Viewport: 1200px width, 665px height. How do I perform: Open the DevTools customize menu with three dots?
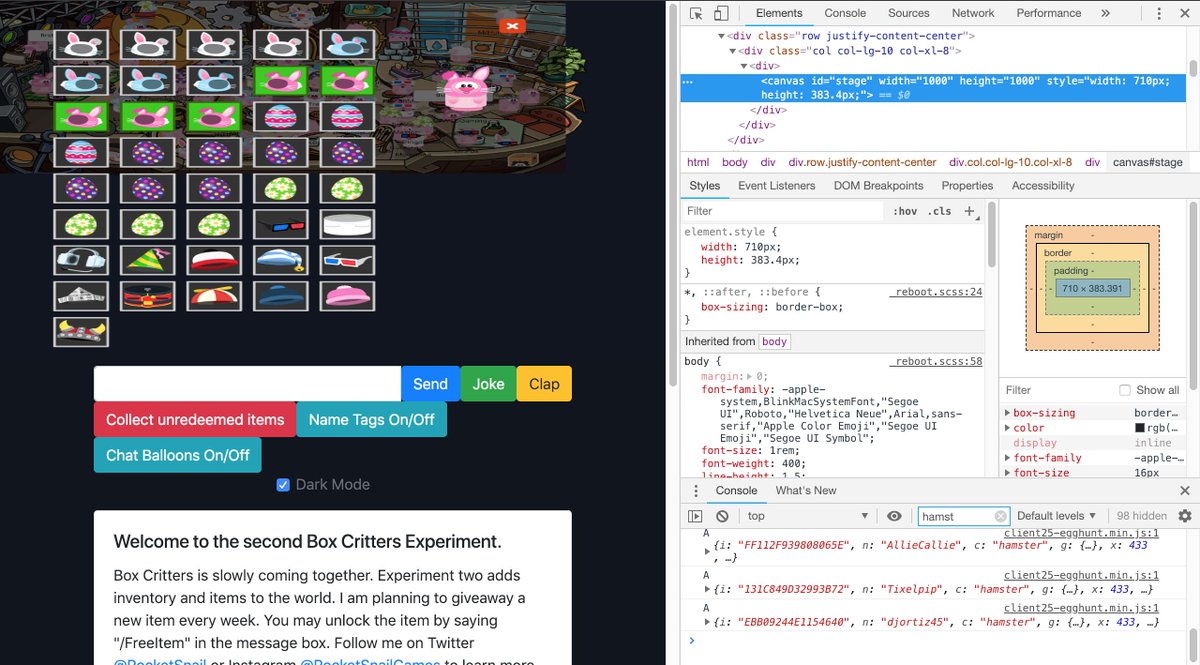pyautogui.click(x=1157, y=13)
